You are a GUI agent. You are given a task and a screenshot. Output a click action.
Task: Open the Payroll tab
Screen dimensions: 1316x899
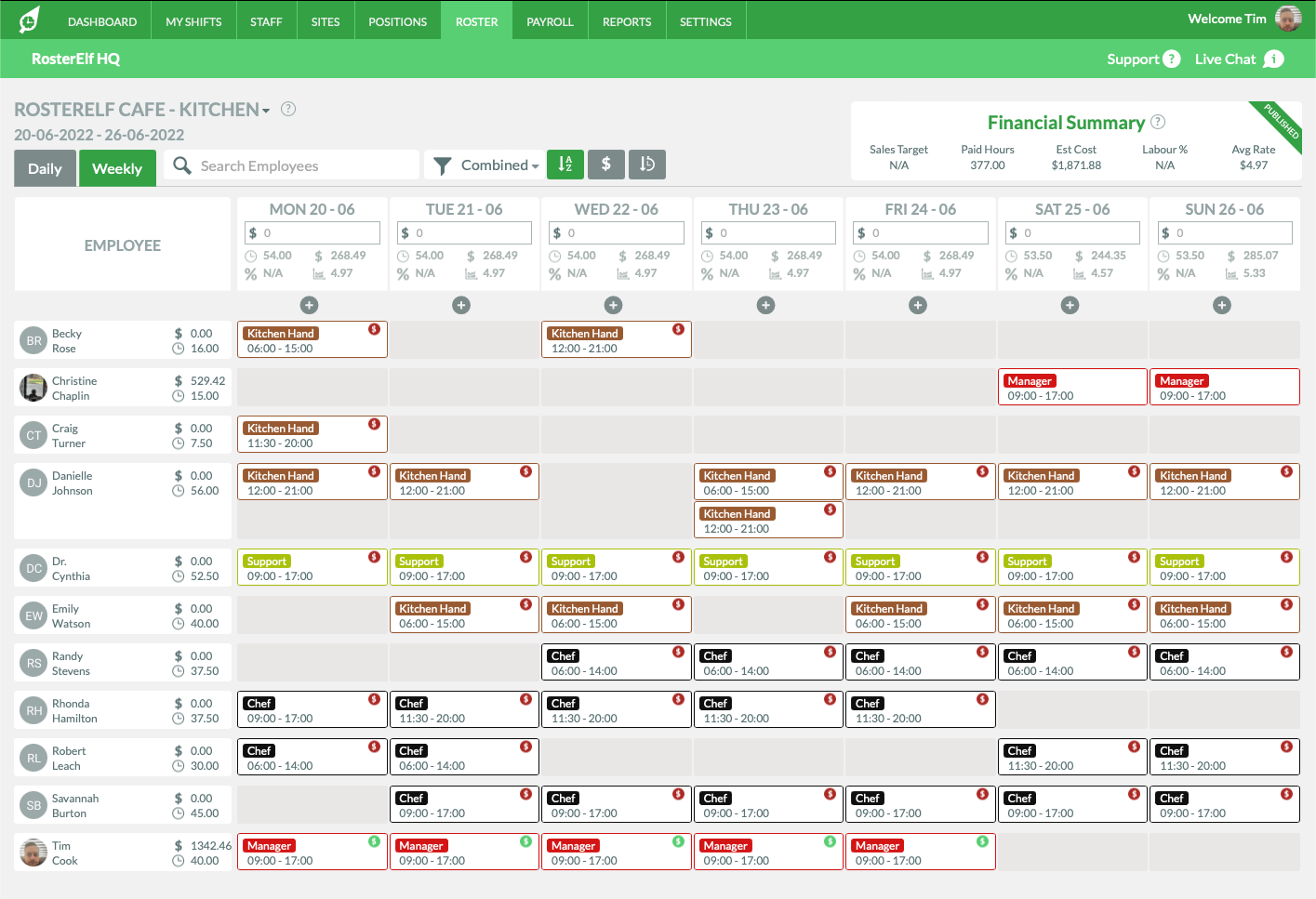coord(550,21)
